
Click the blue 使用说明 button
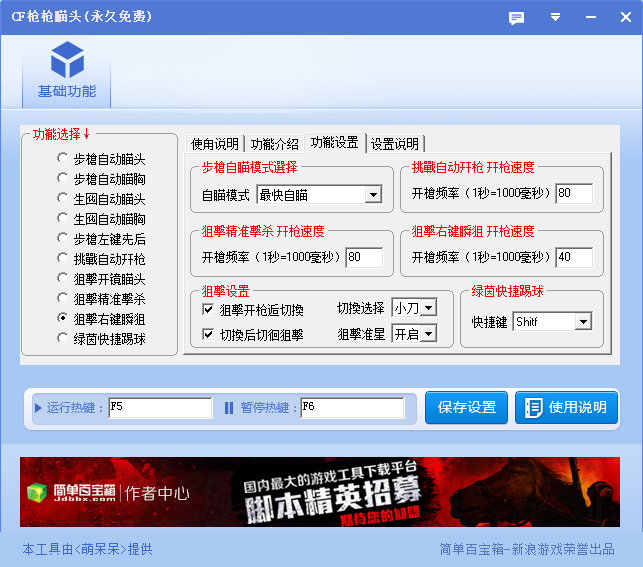click(x=566, y=407)
